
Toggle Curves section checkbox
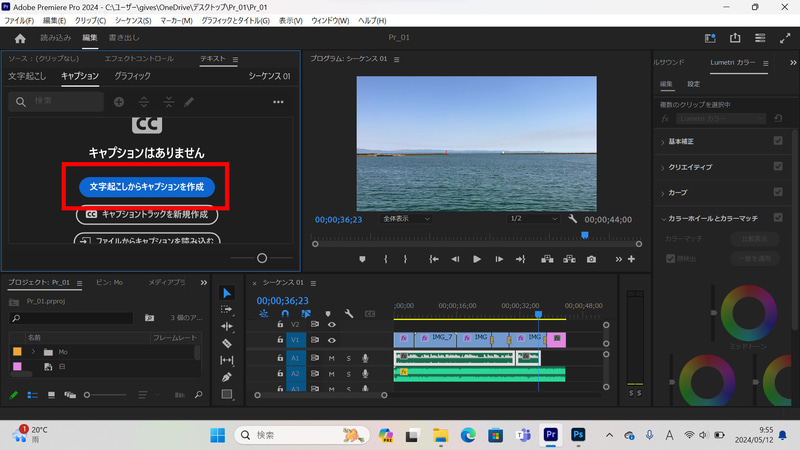[778, 192]
